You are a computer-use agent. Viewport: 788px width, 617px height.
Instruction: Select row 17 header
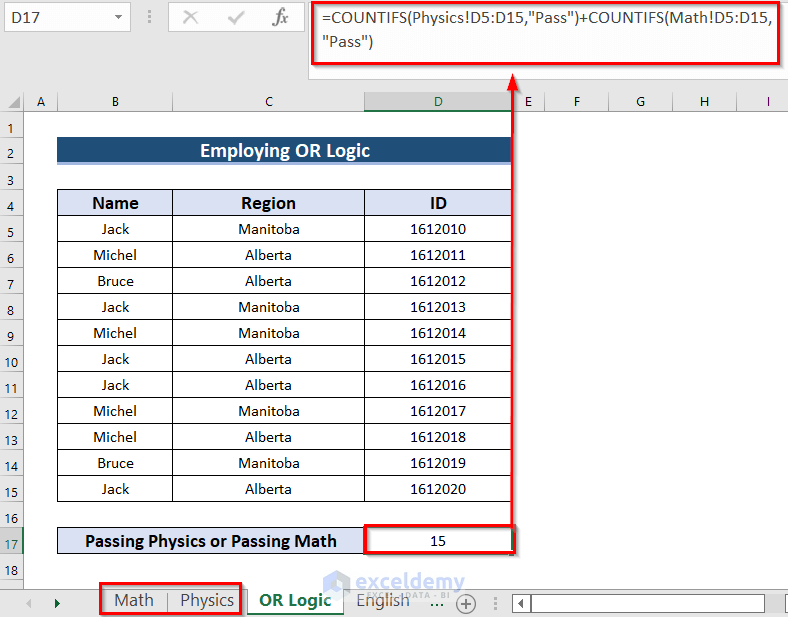tap(11, 543)
